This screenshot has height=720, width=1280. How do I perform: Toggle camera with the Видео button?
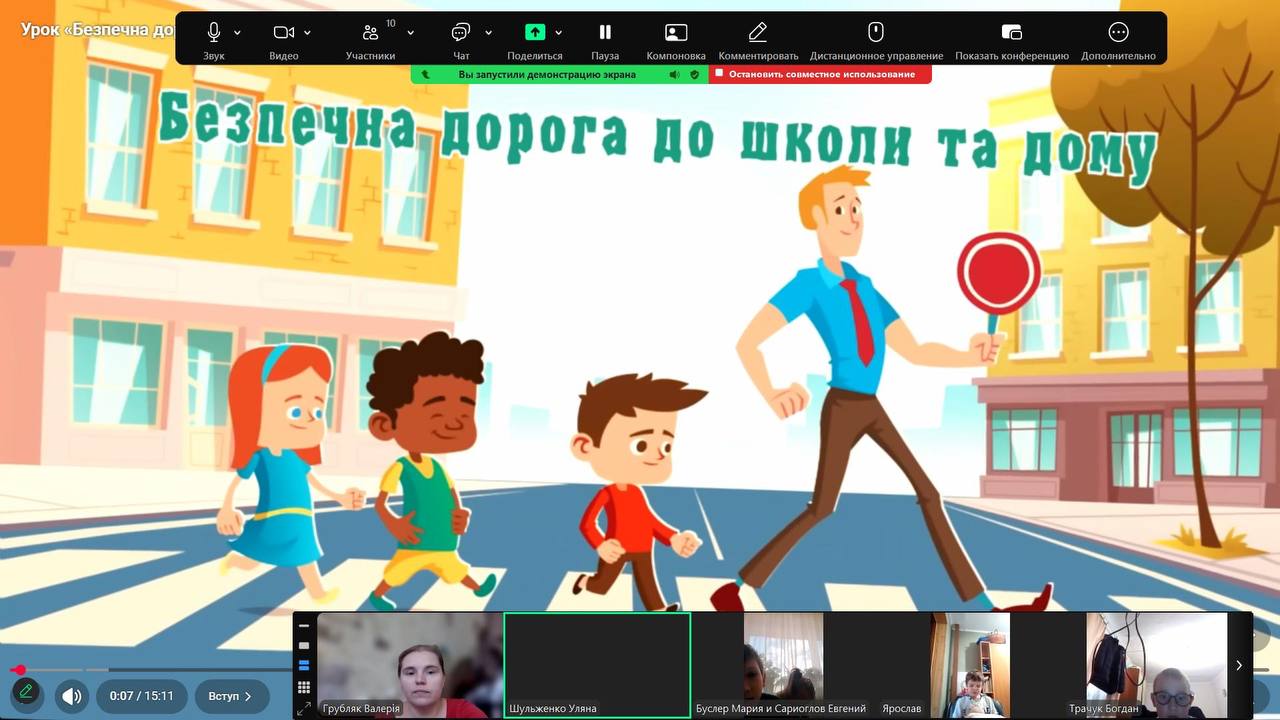283,33
